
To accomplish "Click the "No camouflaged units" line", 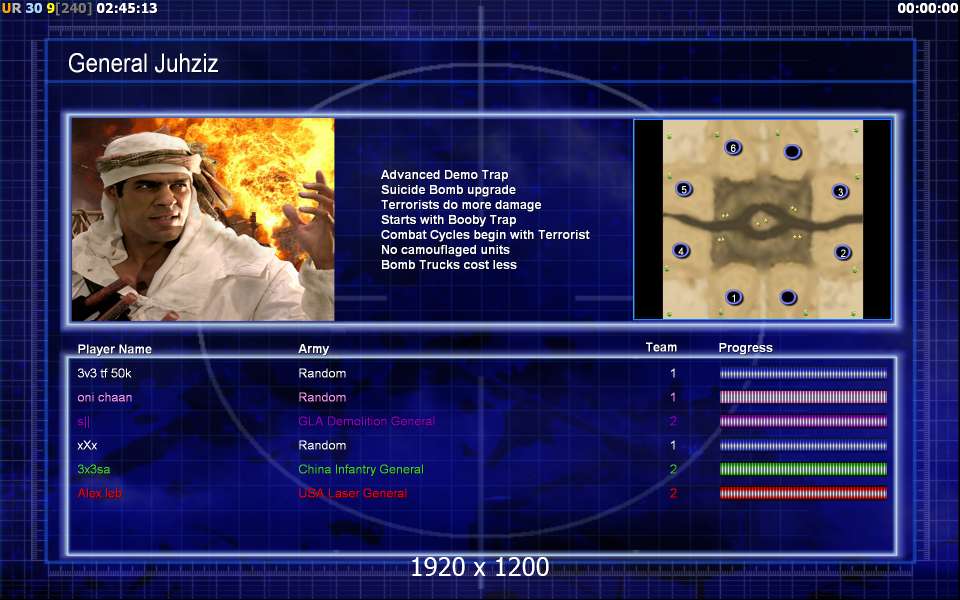I will pyautogui.click(x=445, y=250).
